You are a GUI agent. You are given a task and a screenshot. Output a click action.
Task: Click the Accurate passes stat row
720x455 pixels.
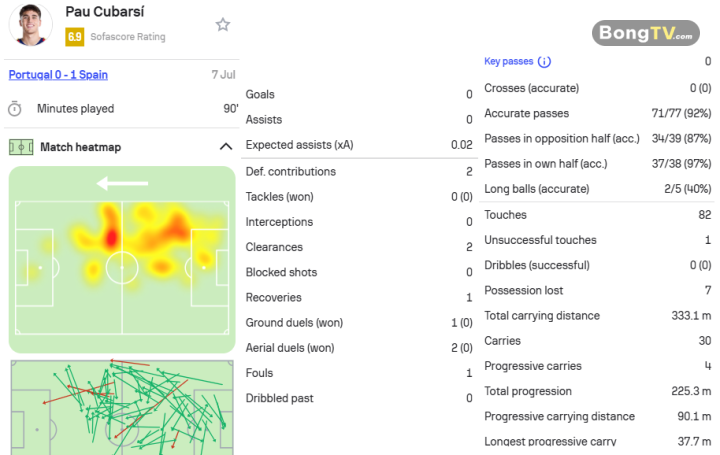(597, 113)
